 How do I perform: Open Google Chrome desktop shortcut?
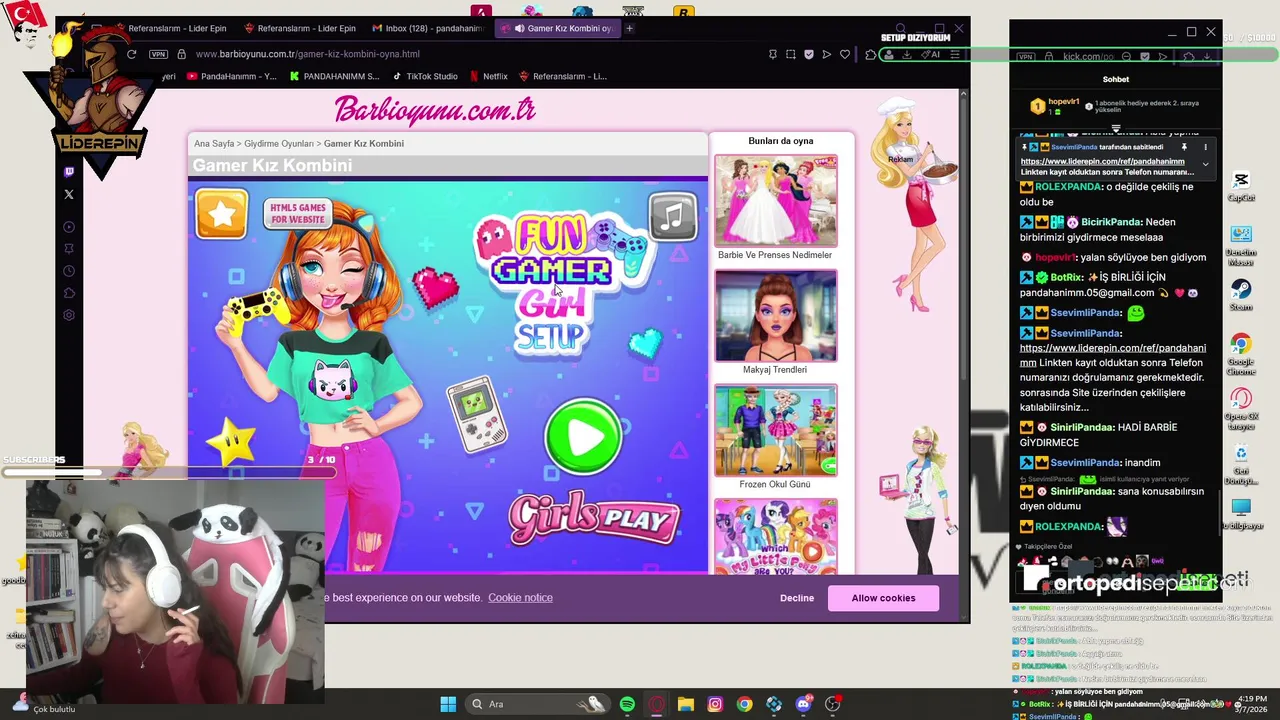(x=1241, y=355)
